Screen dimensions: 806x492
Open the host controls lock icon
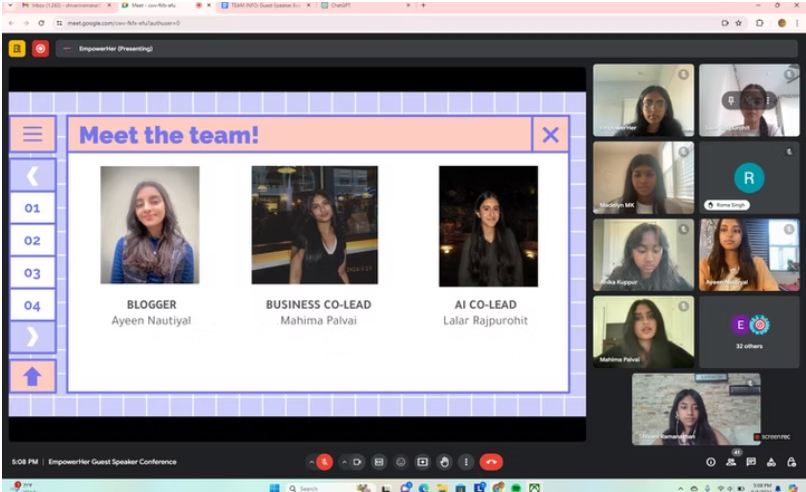(x=791, y=462)
